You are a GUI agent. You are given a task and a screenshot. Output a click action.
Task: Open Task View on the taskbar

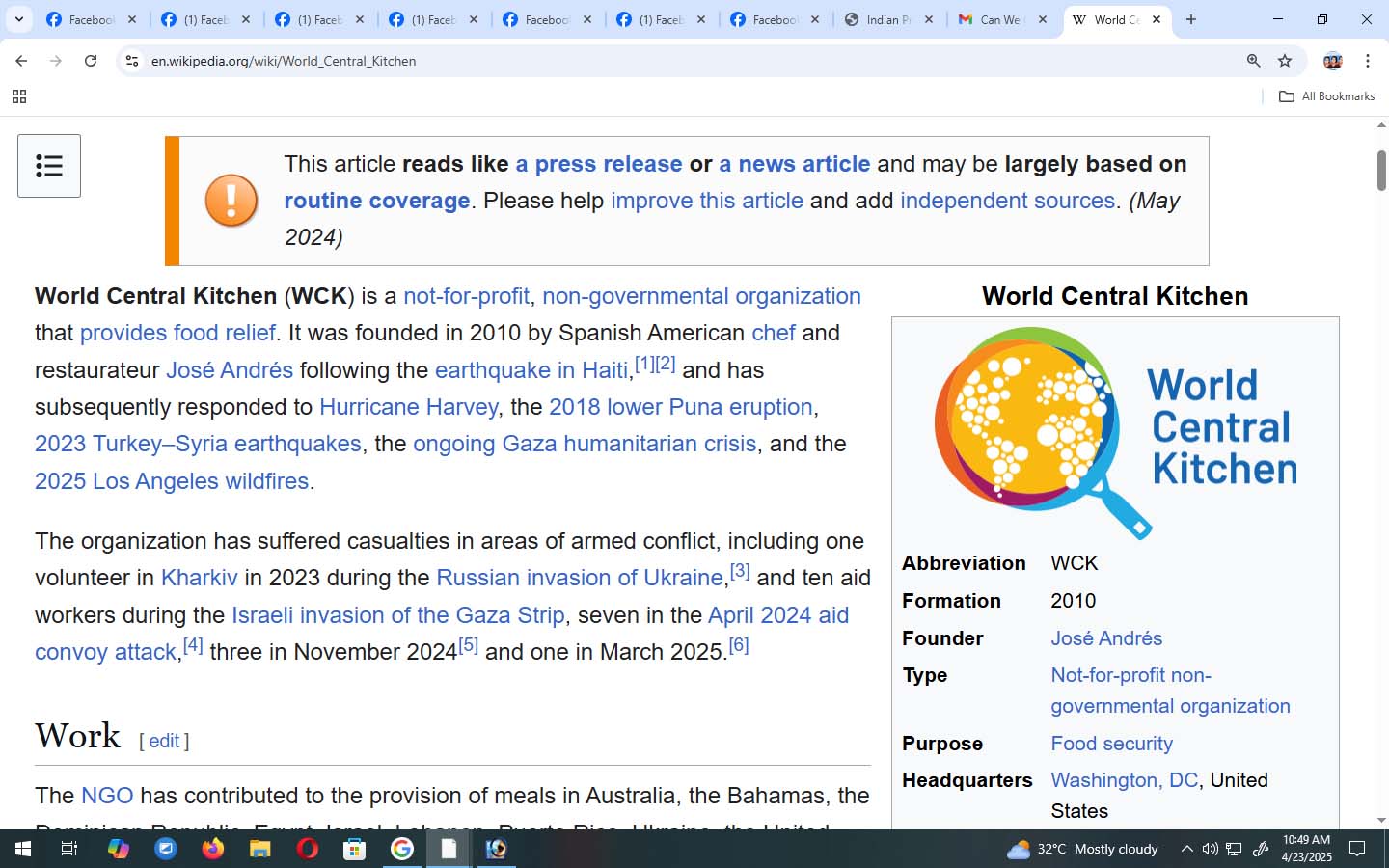tap(69, 849)
